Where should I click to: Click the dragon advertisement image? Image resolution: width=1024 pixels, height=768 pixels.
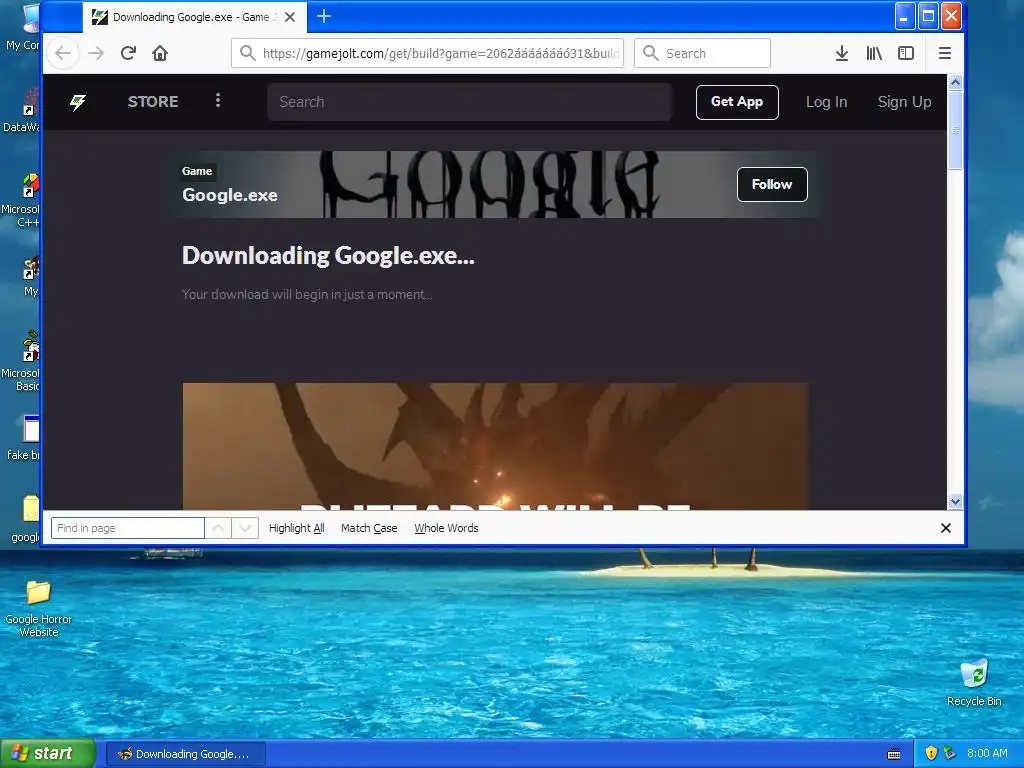tap(495, 446)
